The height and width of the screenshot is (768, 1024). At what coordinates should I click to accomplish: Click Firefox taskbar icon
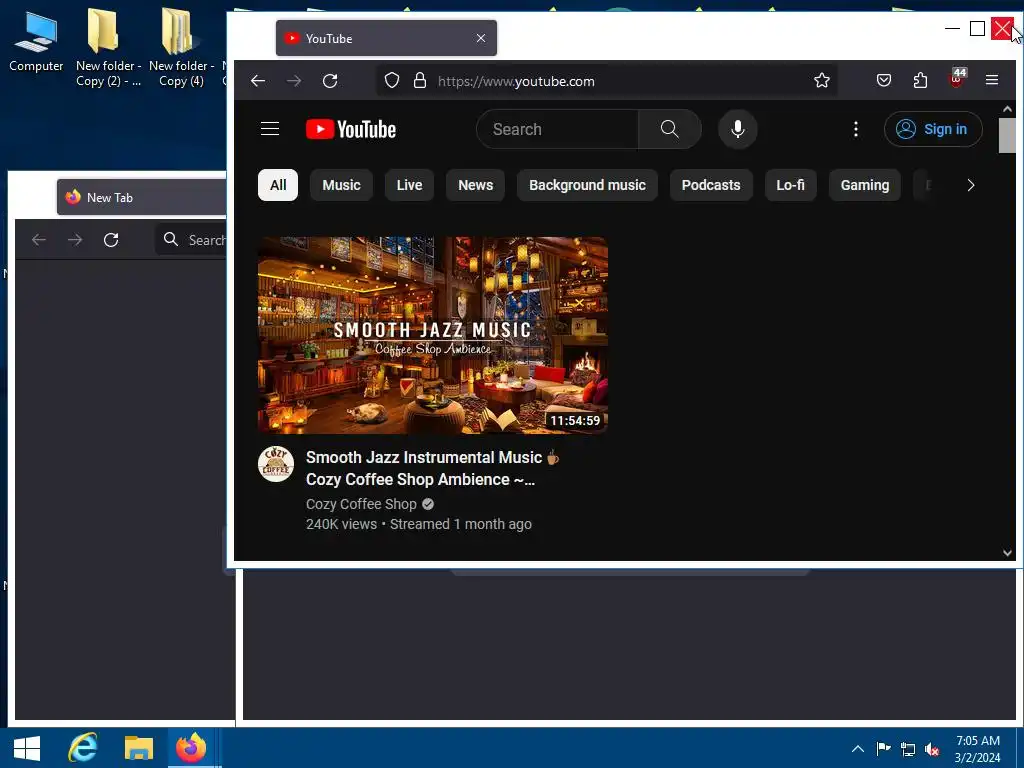click(191, 748)
